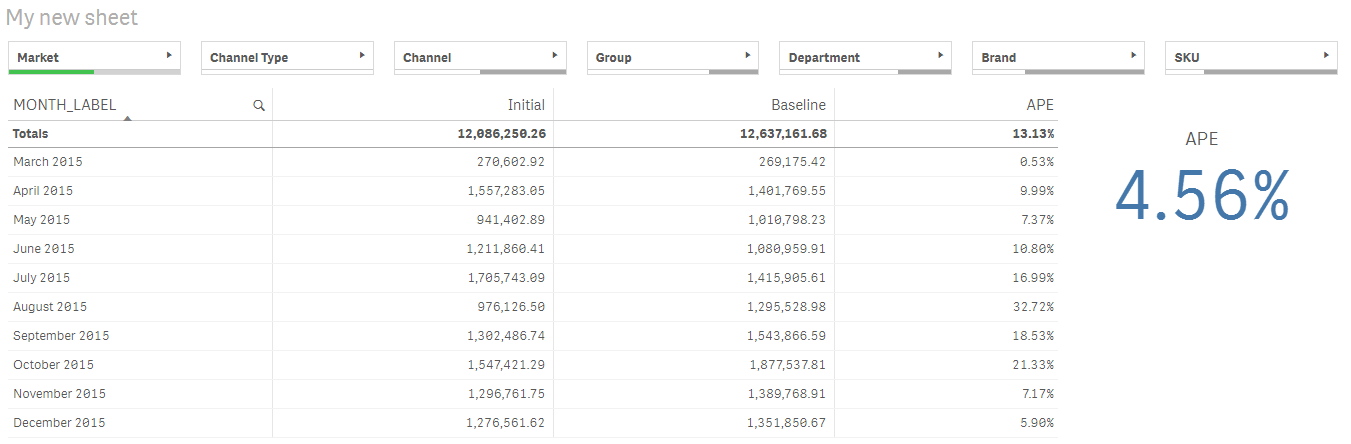This screenshot has height=444, width=1351.
Task: Select the December 2015 month row
Action: point(59,423)
